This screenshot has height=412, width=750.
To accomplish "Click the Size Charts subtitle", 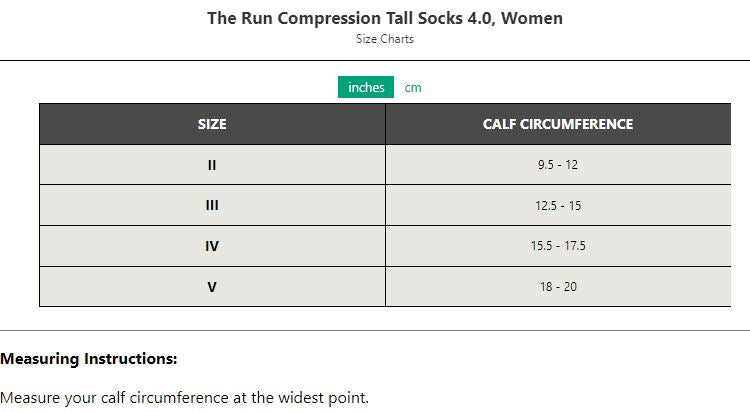I will click(384, 39).
